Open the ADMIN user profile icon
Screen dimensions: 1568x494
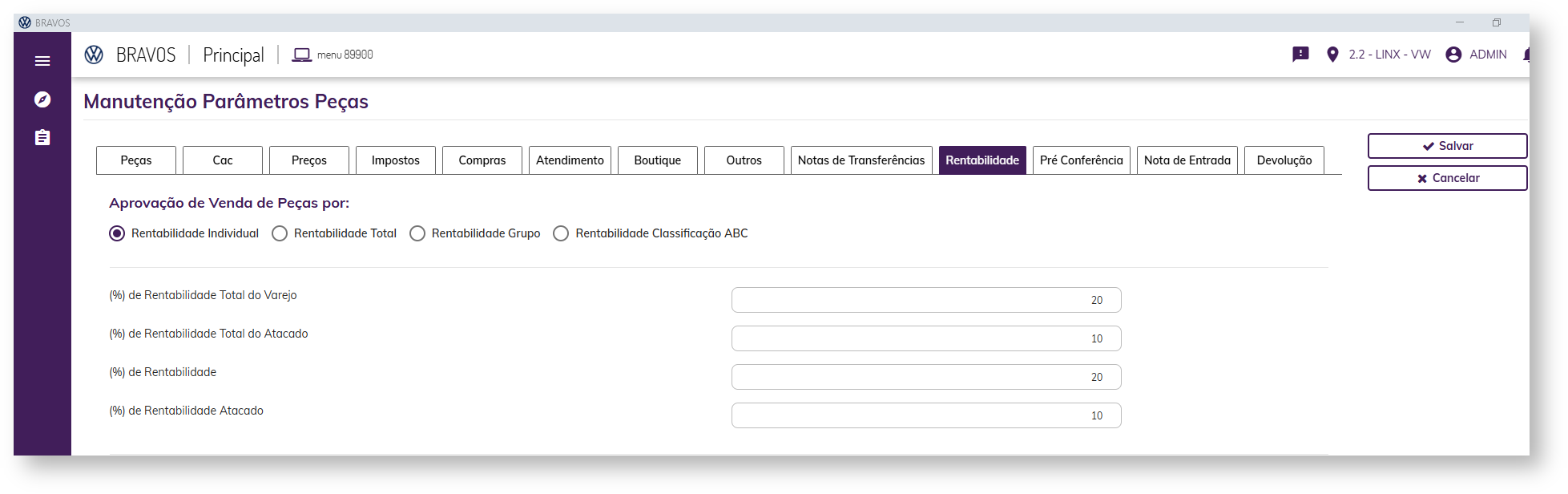(x=1453, y=55)
